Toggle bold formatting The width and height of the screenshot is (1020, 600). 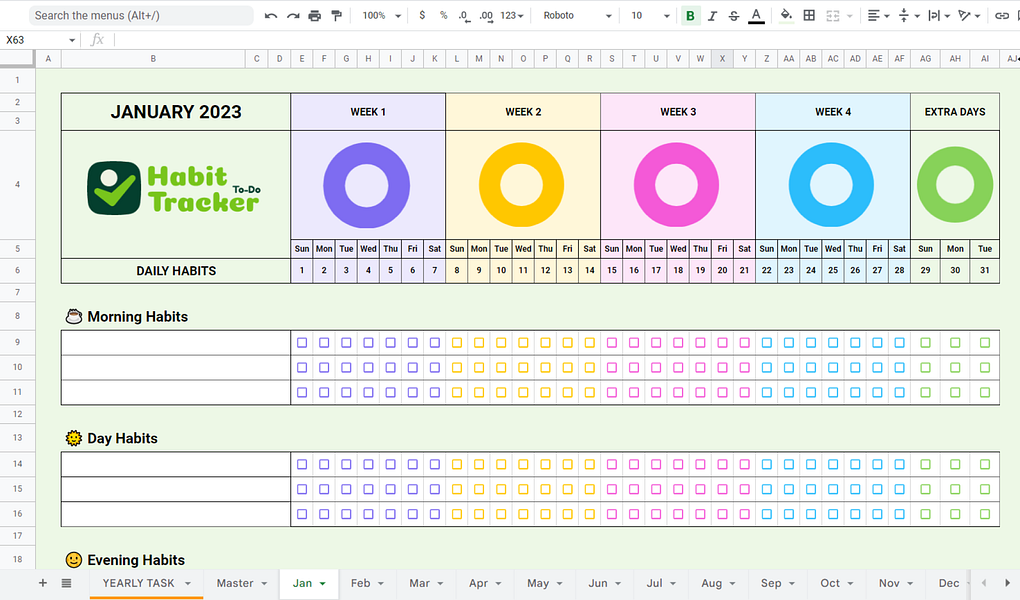point(690,16)
